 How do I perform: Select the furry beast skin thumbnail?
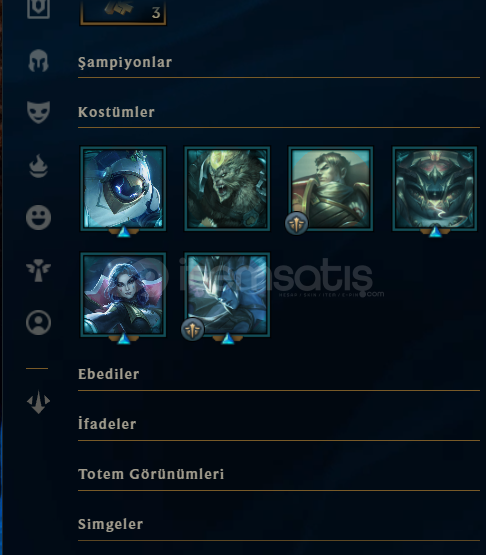(x=227, y=189)
